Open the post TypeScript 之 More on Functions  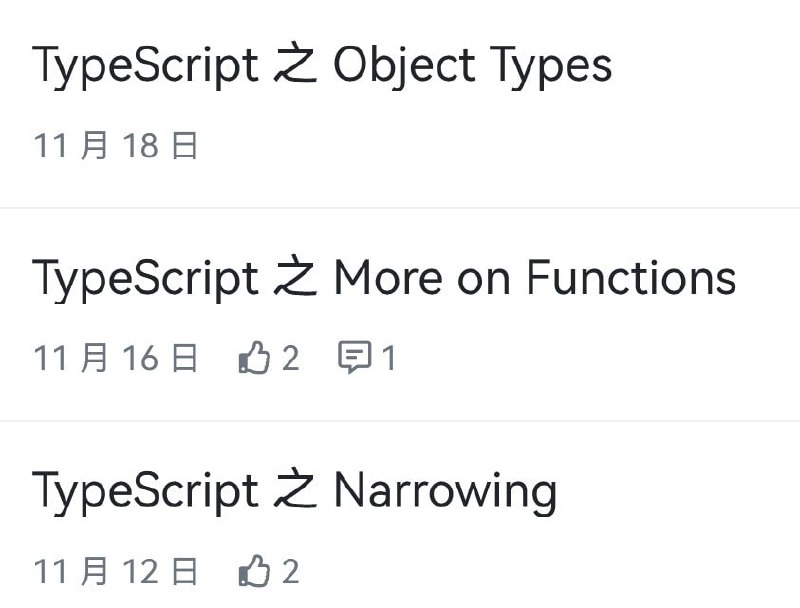(384, 278)
